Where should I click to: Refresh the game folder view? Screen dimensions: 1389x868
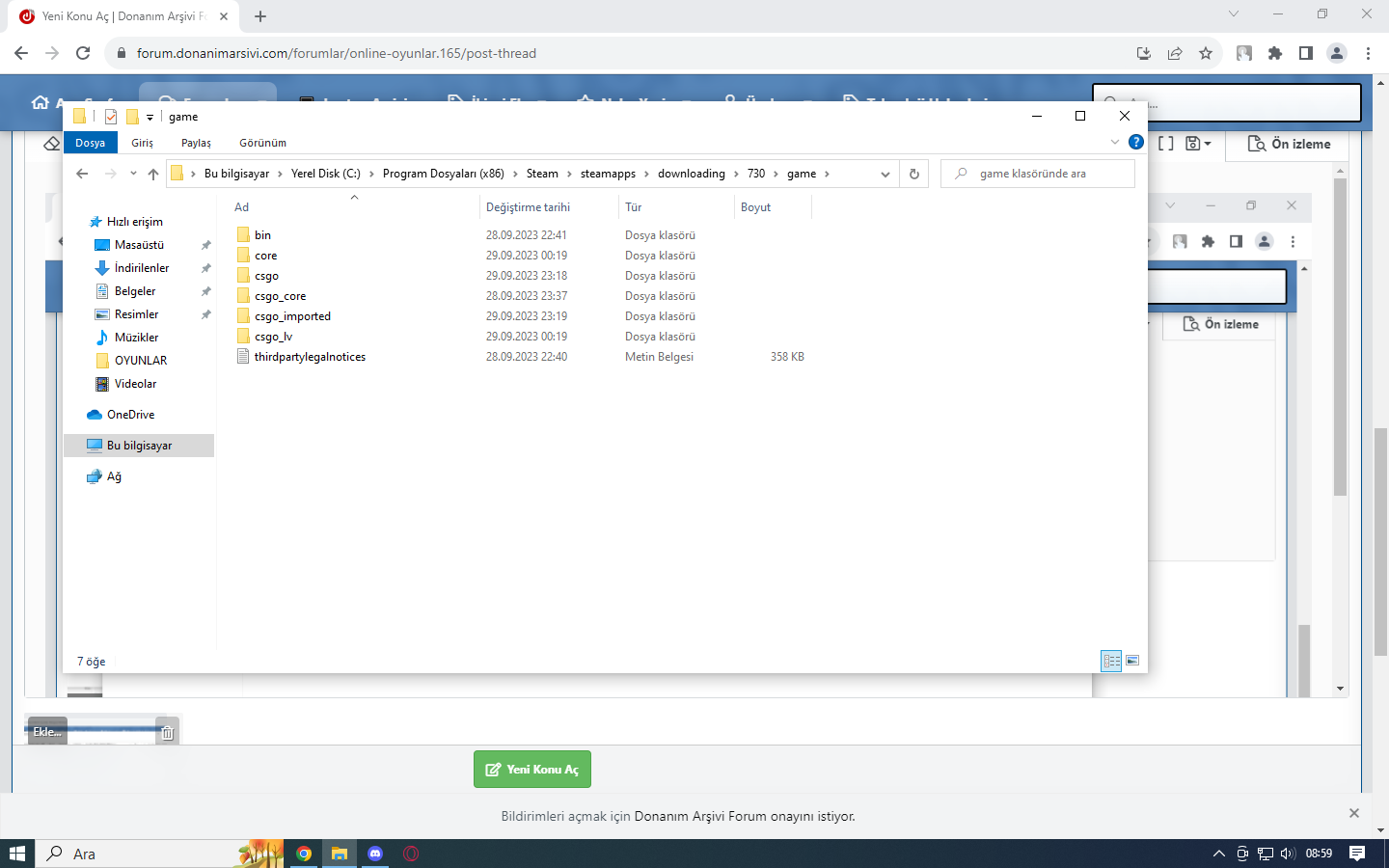(913, 174)
